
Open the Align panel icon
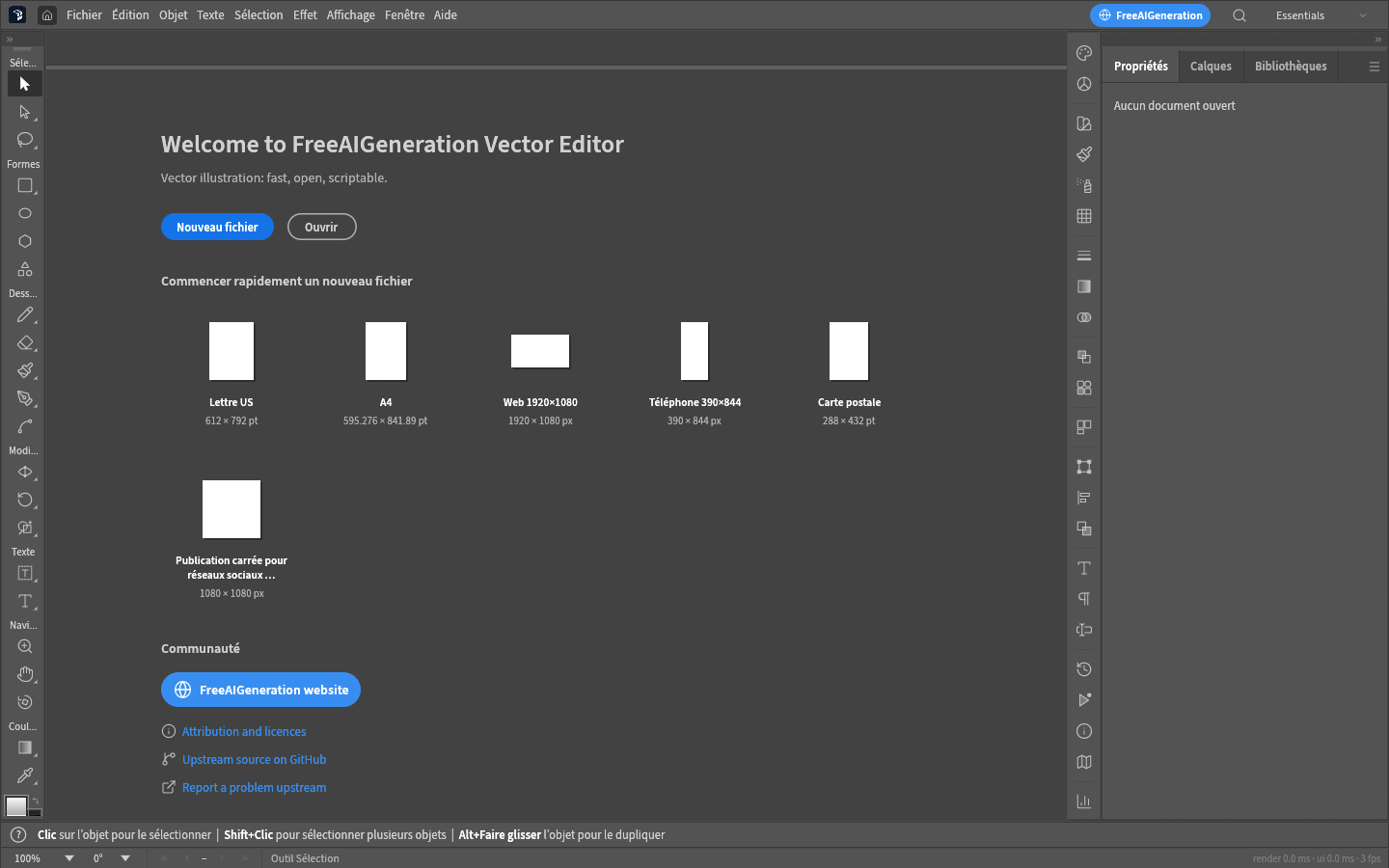(x=1084, y=498)
